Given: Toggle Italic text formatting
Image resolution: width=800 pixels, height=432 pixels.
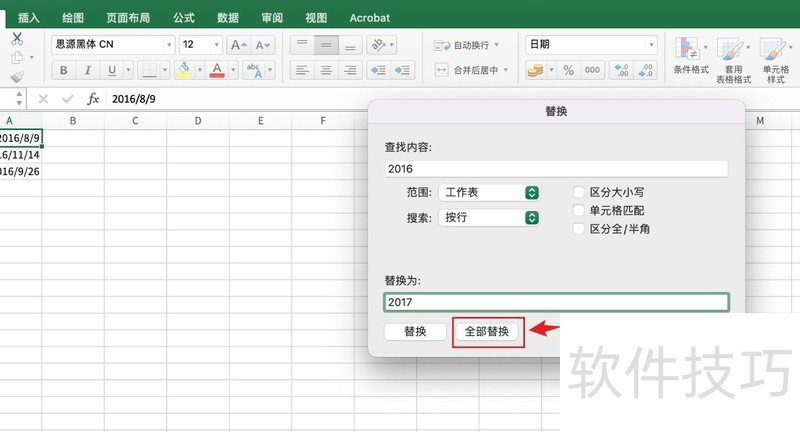Looking at the screenshot, I should coord(88,70).
